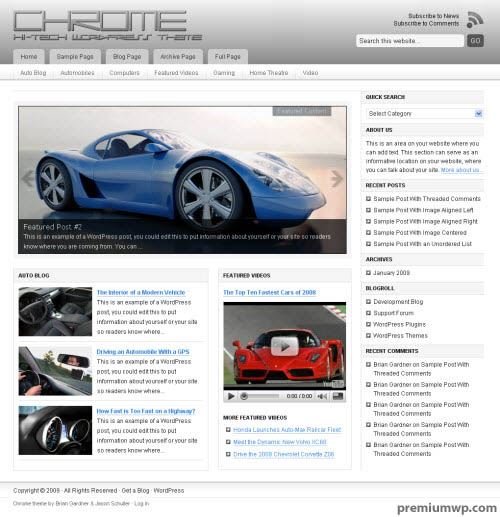
Task: Click the Featured Content label on slider
Action: click(302, 111)
